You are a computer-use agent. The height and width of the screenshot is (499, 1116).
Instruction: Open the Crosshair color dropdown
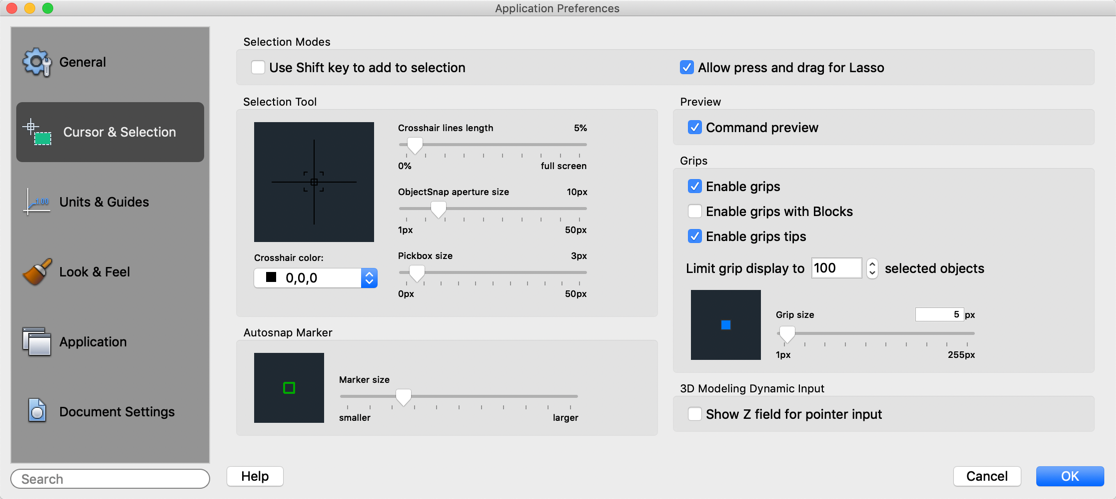point(369,278)
